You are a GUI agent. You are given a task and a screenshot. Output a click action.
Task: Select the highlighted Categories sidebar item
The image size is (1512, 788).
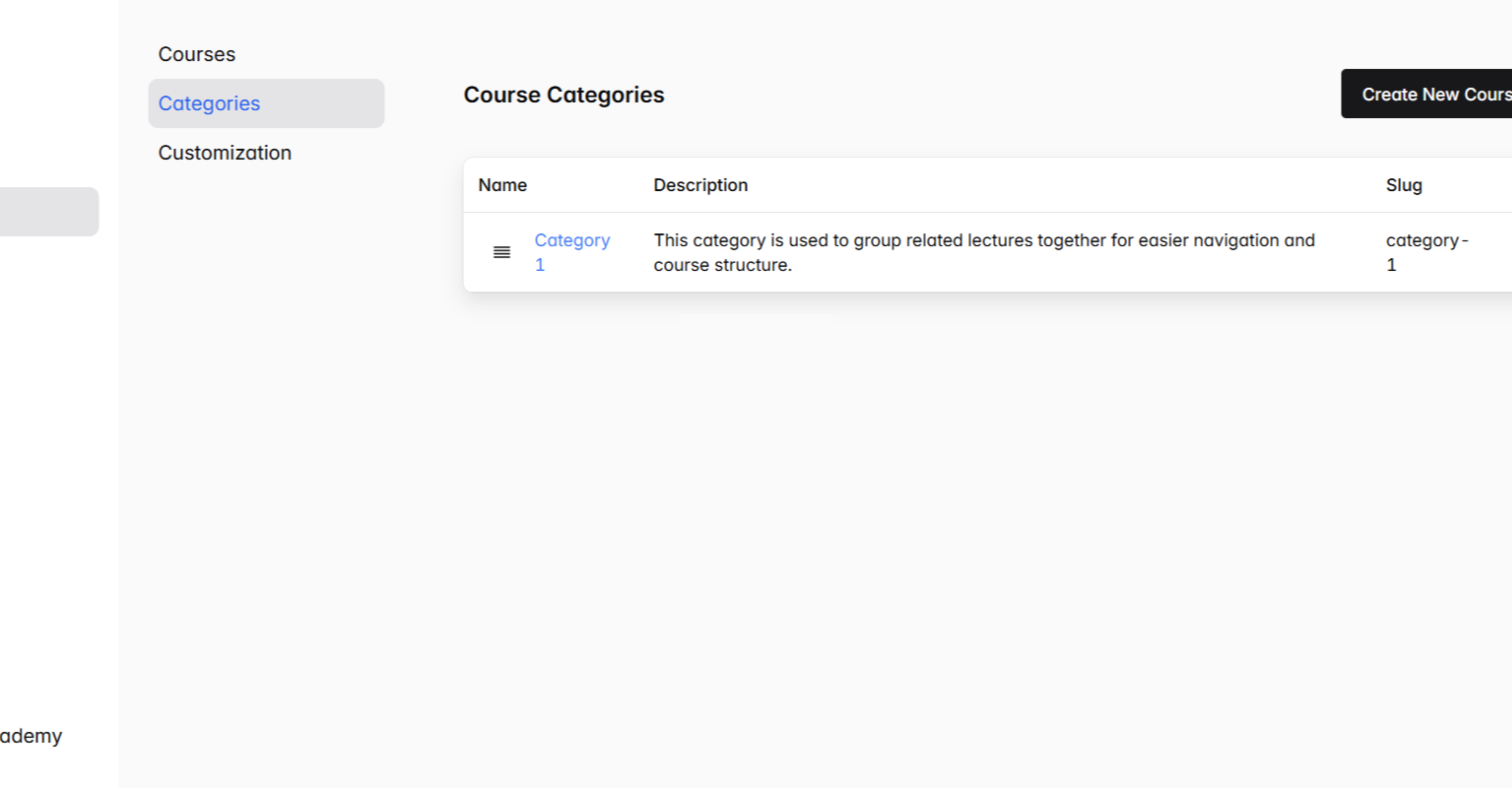tap(209, 103)
